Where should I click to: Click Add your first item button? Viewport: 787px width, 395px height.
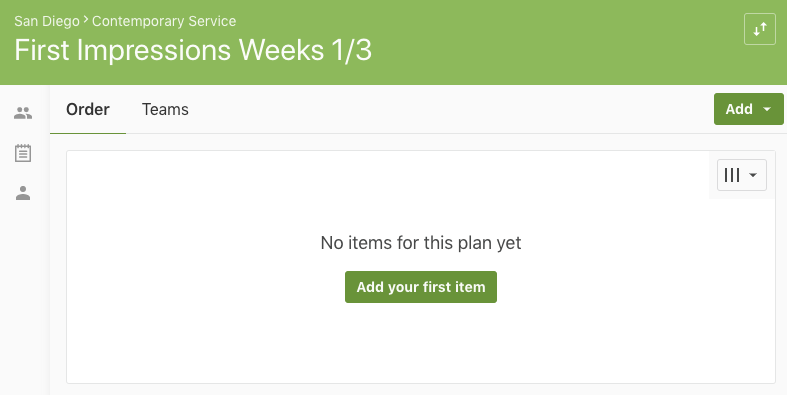[x=421, y=287]
